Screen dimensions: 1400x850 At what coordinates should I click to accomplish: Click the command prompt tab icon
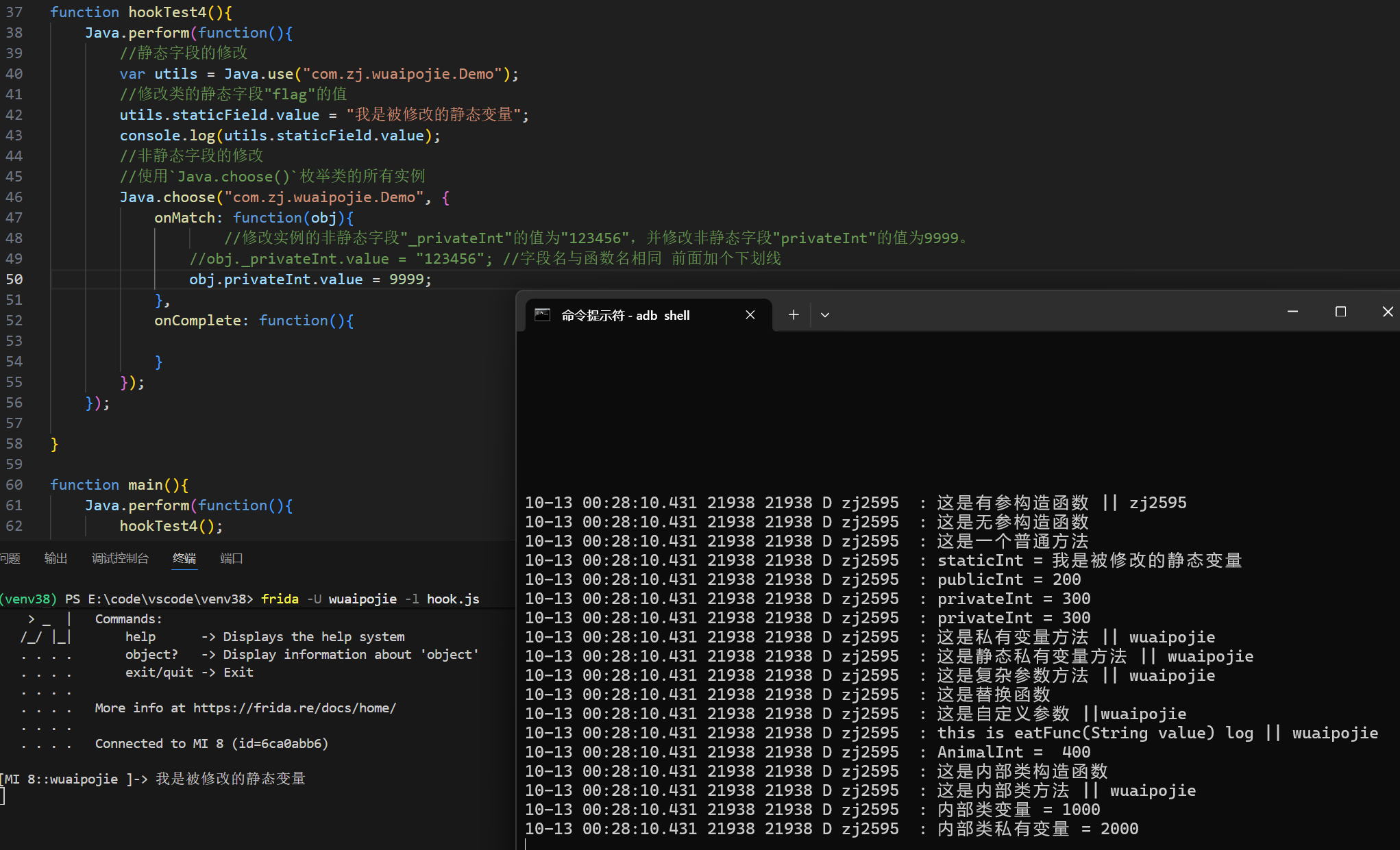tap(543, 315)
